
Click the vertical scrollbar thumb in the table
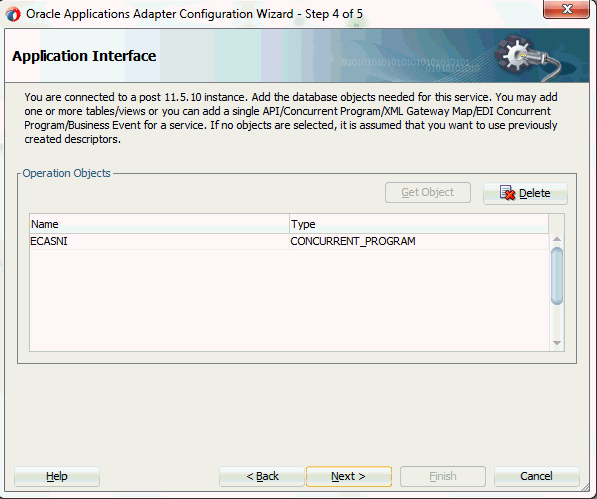coord(557,276)
